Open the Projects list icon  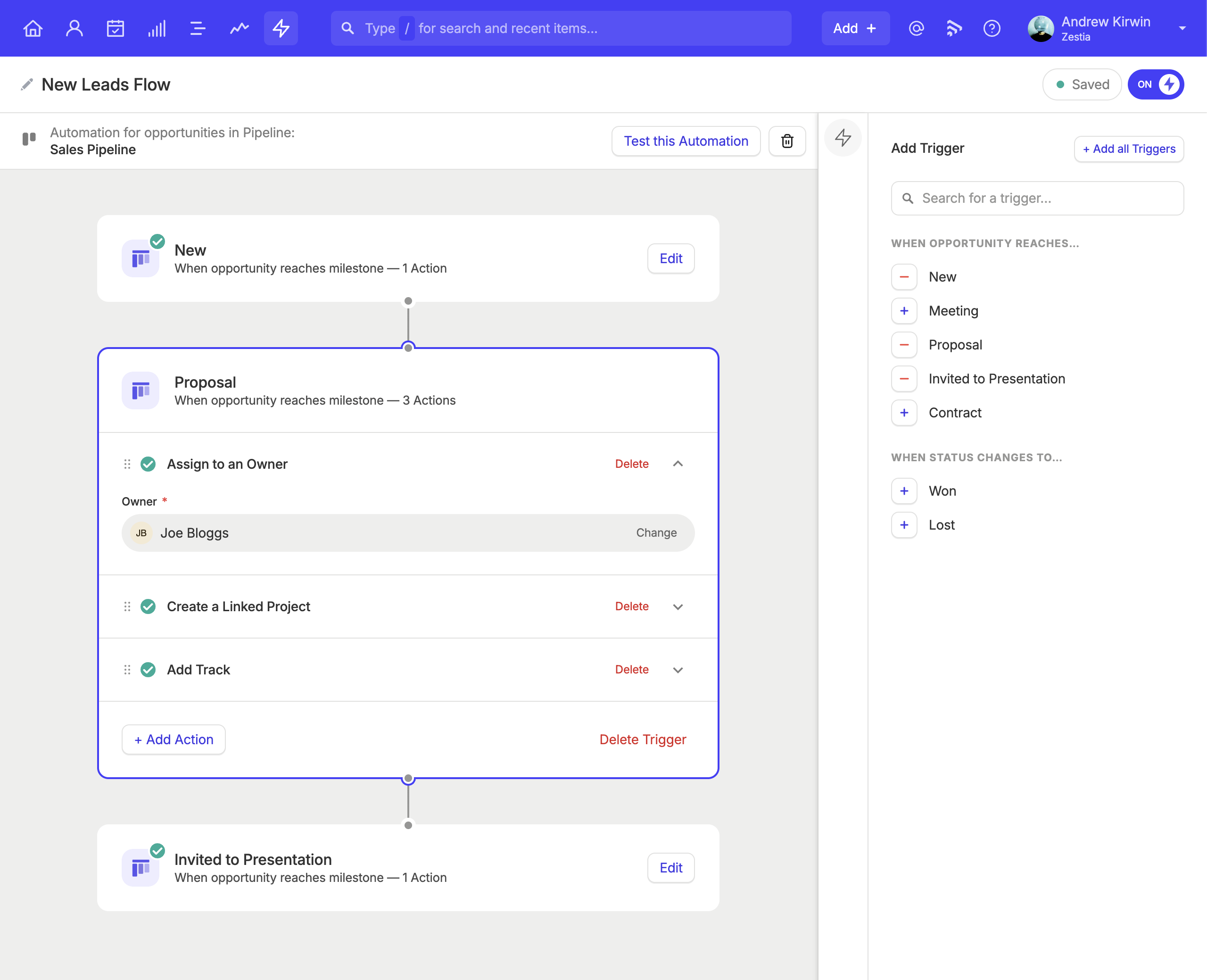198,28
